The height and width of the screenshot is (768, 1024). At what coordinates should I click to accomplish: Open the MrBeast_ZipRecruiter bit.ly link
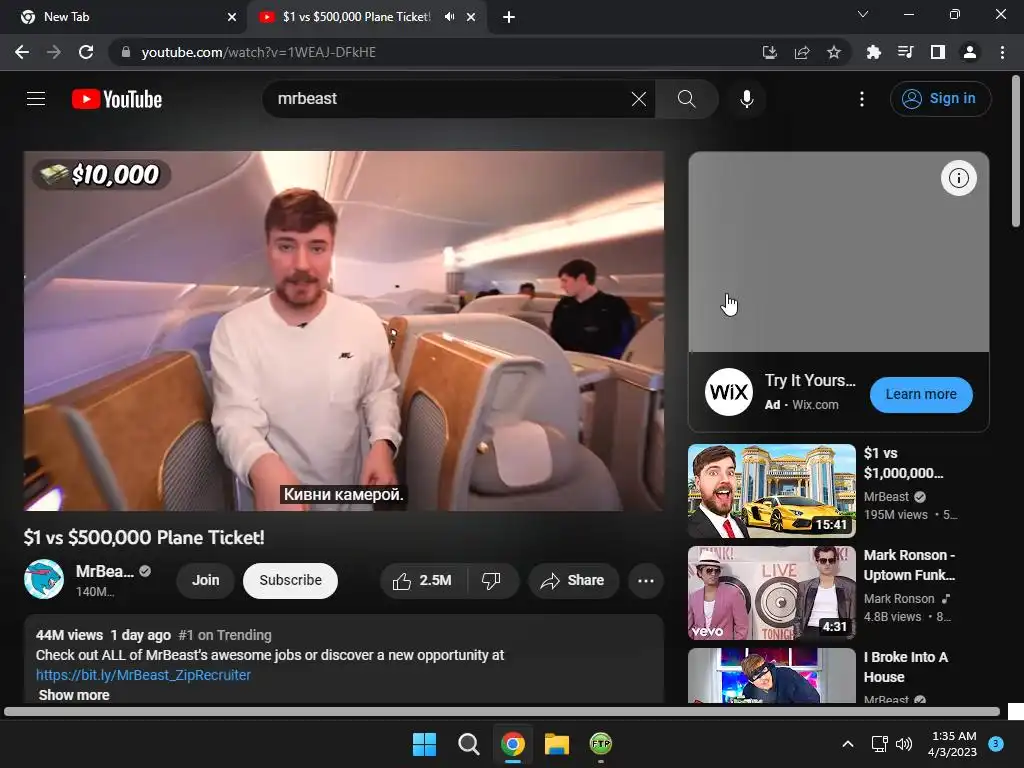(143, 675)
